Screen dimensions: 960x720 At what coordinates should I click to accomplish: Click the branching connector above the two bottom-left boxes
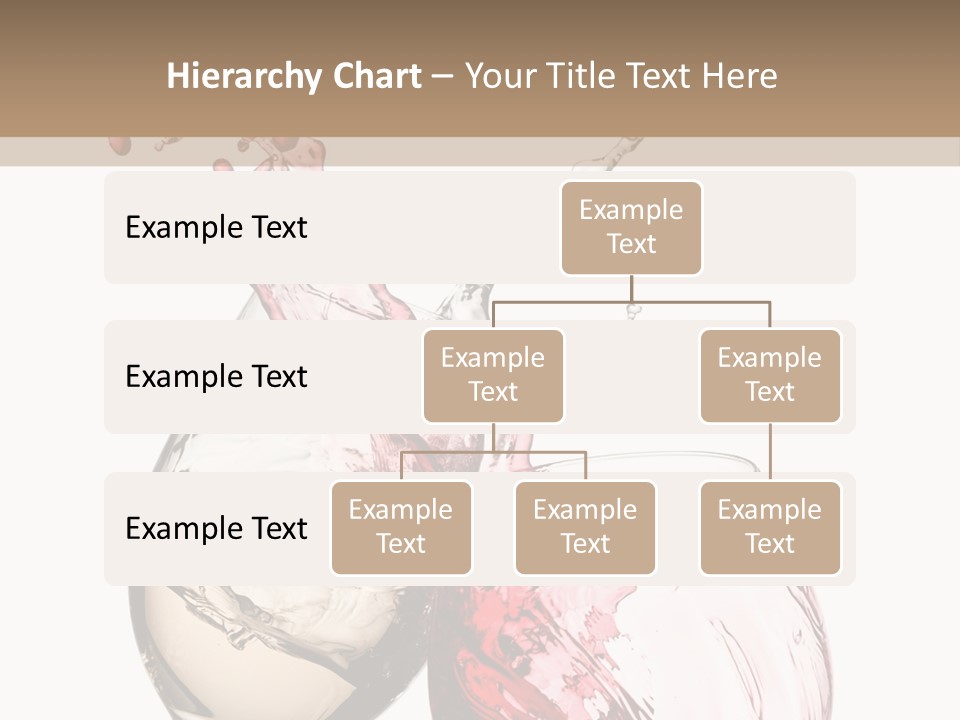[x=493, y=452]
